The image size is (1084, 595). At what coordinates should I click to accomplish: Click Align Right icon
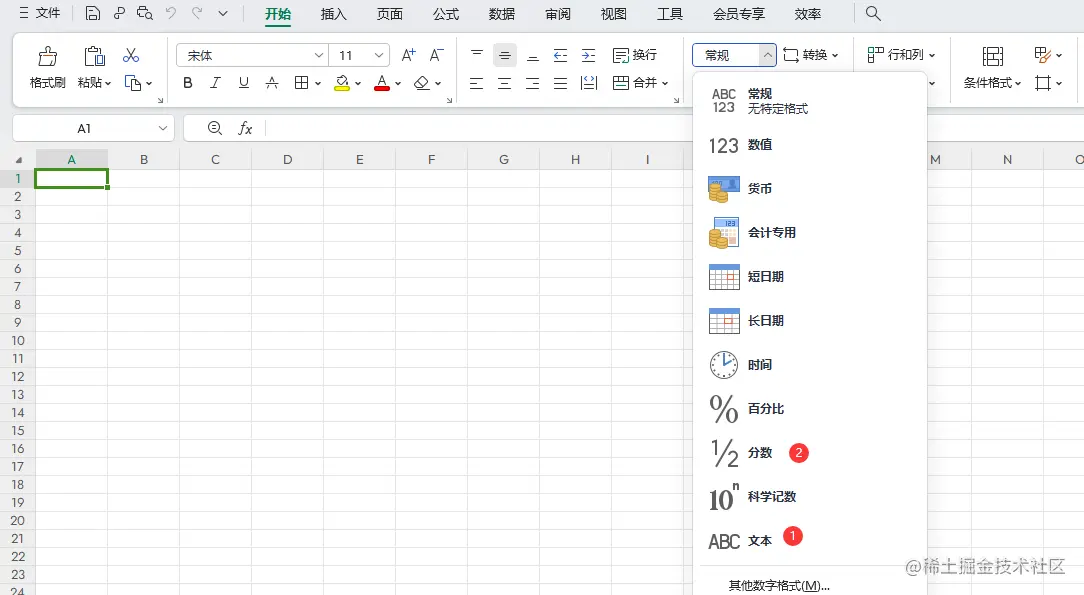[532, 83]
